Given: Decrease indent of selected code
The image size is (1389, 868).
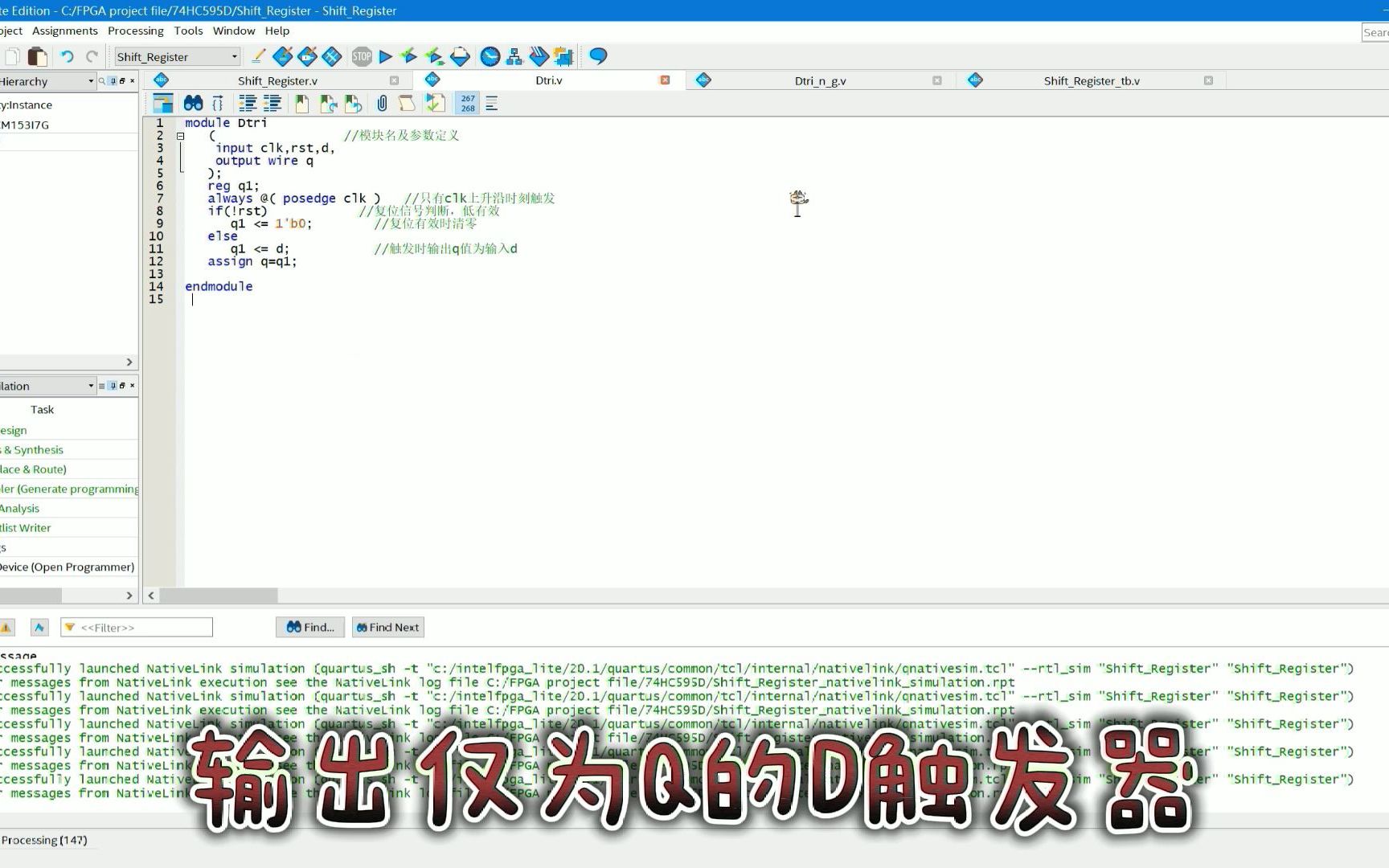Looking at the screenshot, I should click(272, 103).
